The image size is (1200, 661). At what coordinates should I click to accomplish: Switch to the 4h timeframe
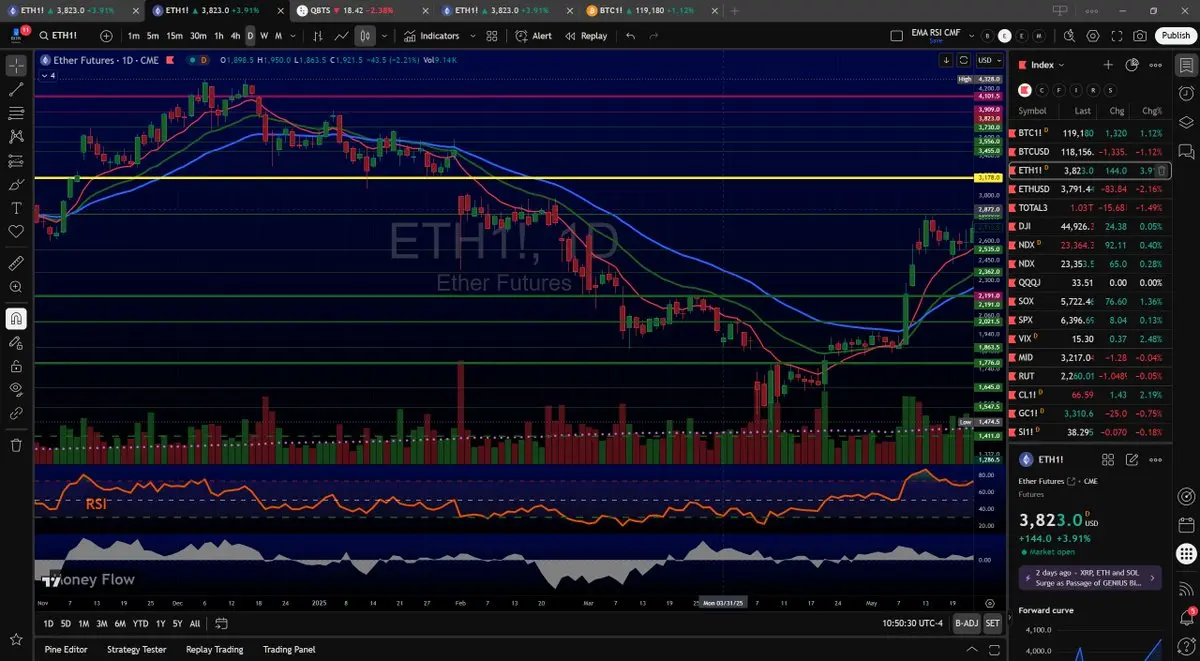(x=235, y=36)
